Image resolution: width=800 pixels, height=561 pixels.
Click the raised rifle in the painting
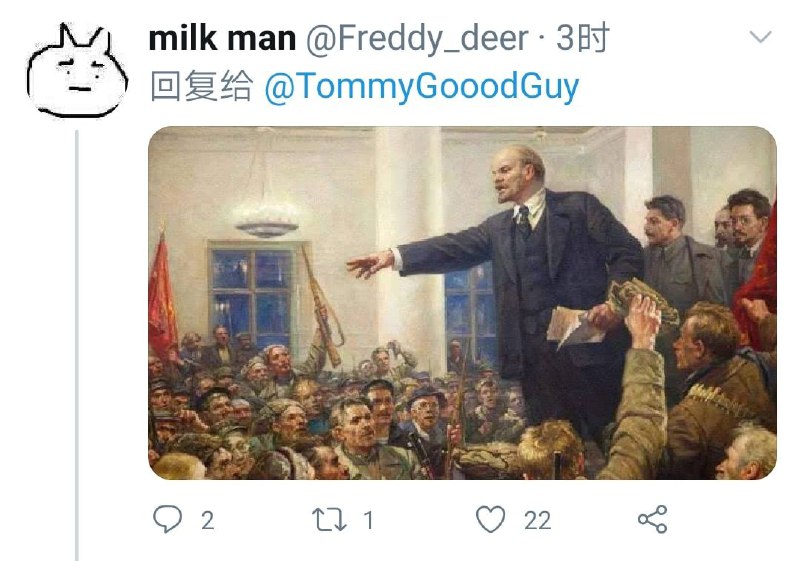[x=321, y=306]
